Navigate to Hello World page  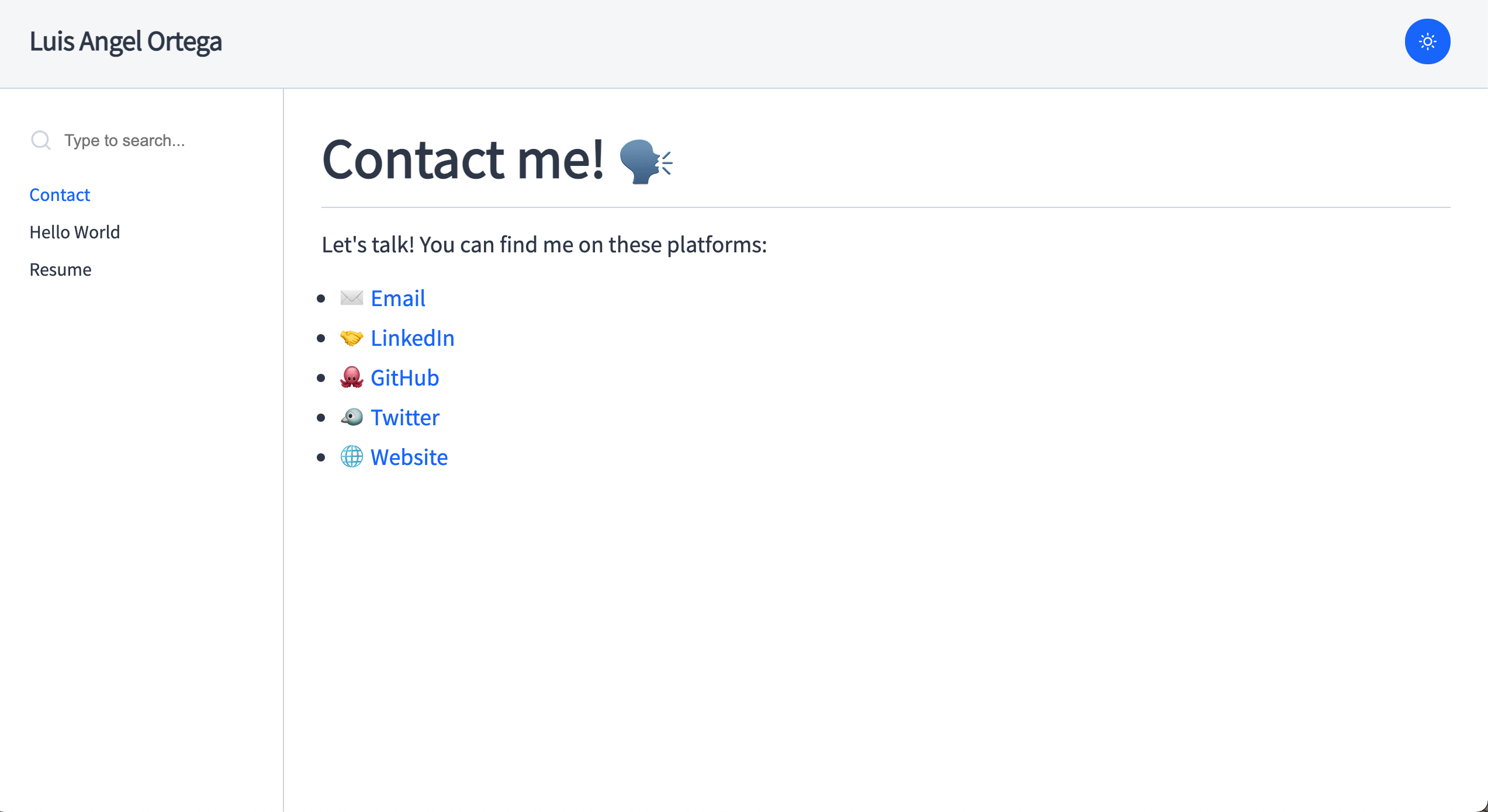coord(75,232)
